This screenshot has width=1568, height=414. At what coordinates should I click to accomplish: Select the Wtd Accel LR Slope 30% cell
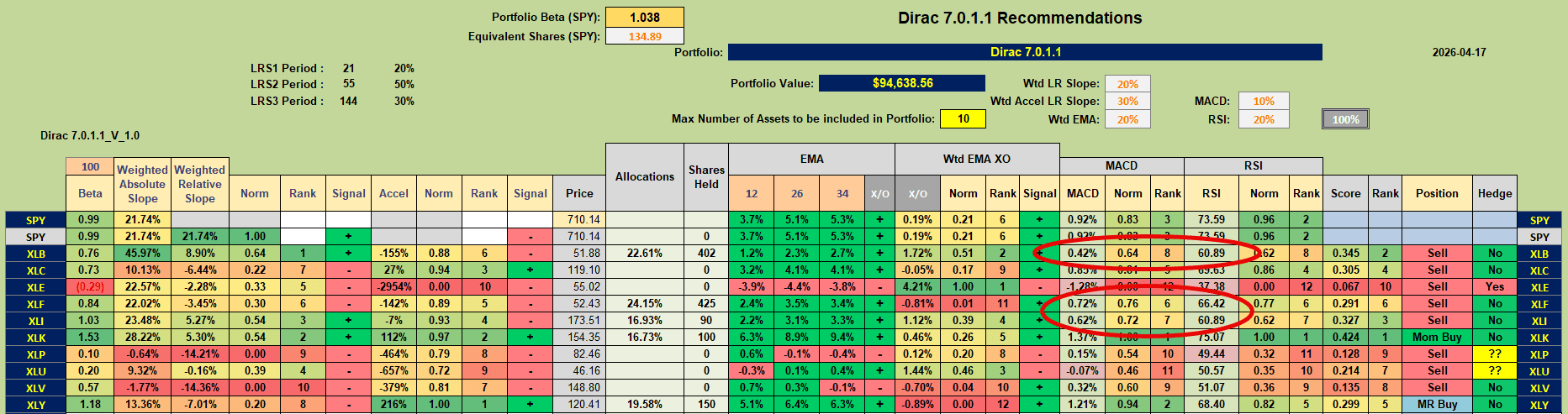[1127, 101]
